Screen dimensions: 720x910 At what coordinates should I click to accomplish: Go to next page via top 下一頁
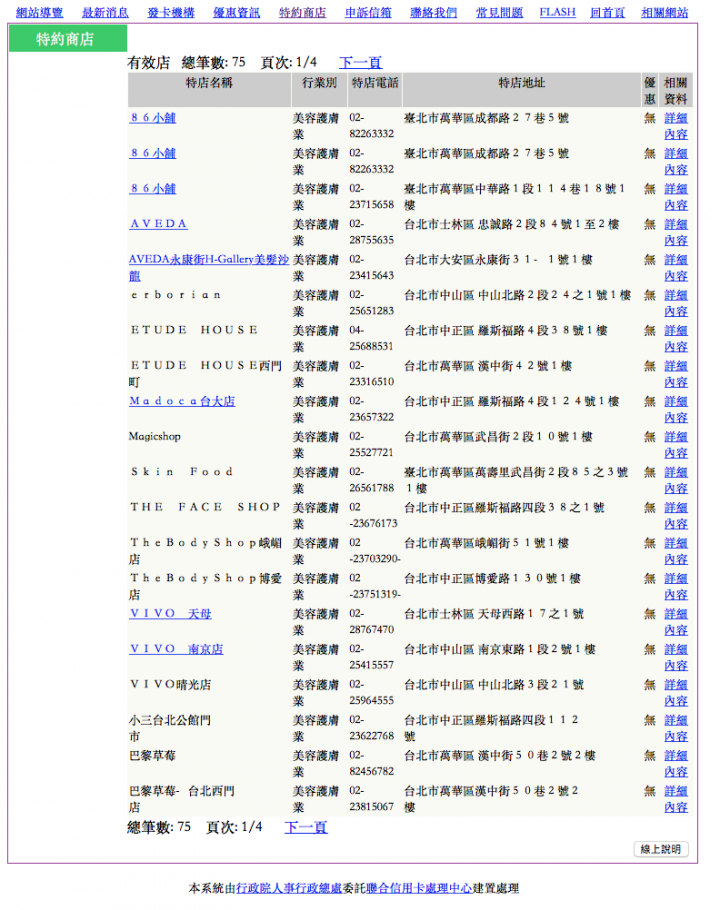coord(360,62)
